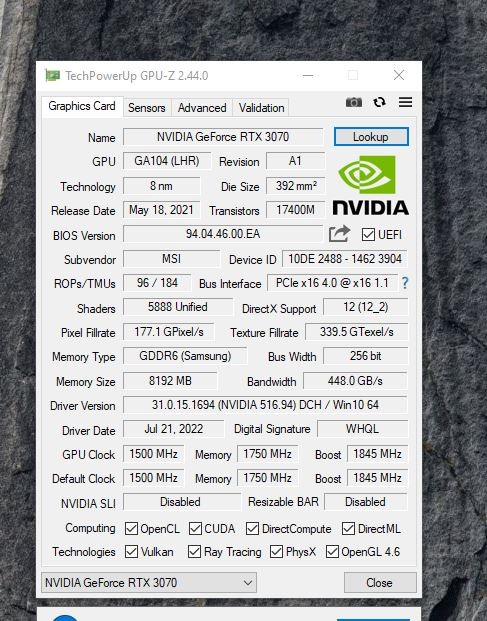
Task: Click the refresh arrows icon
Action: tap(379, 102)
